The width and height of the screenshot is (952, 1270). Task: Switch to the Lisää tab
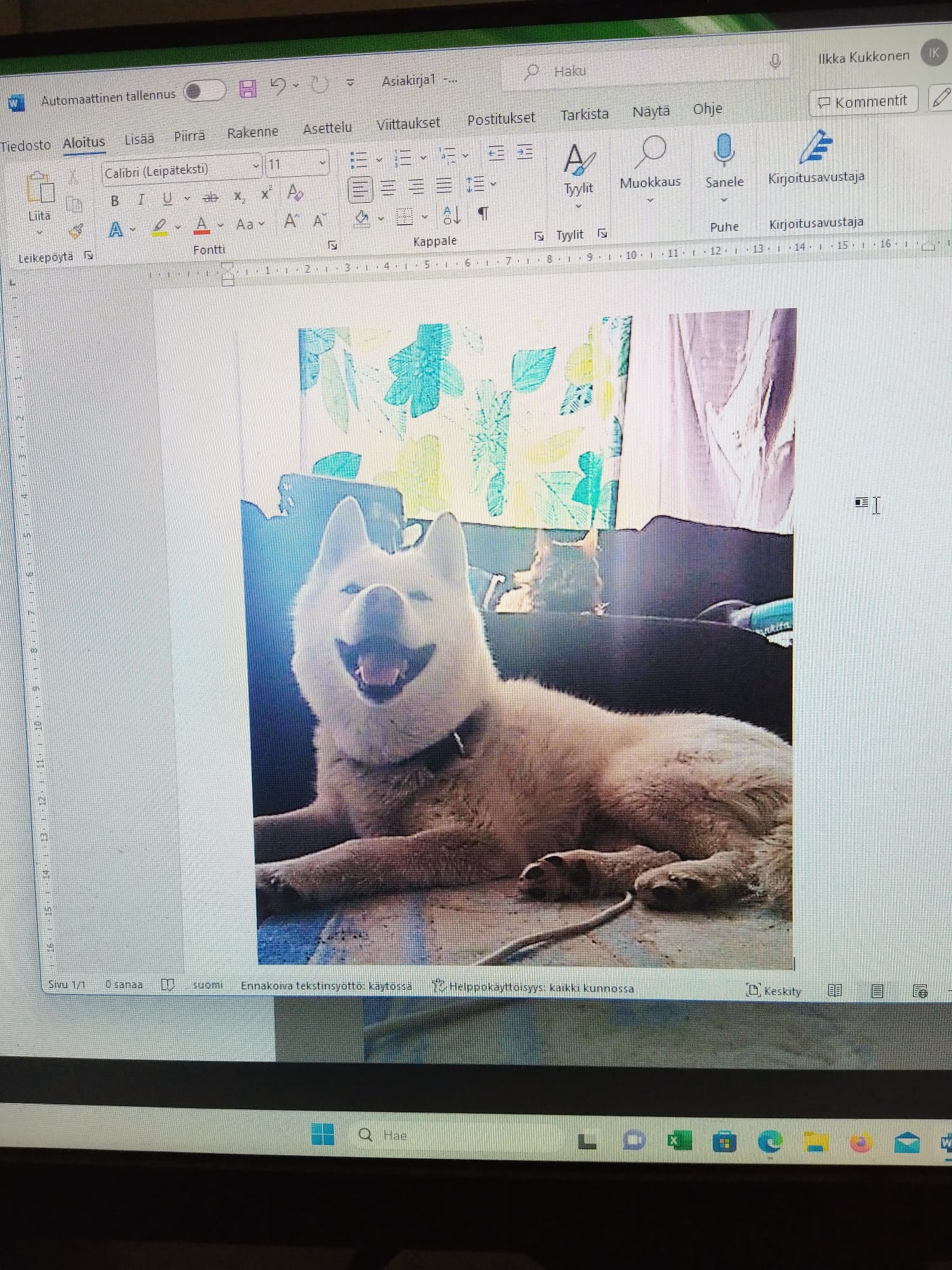139,138
